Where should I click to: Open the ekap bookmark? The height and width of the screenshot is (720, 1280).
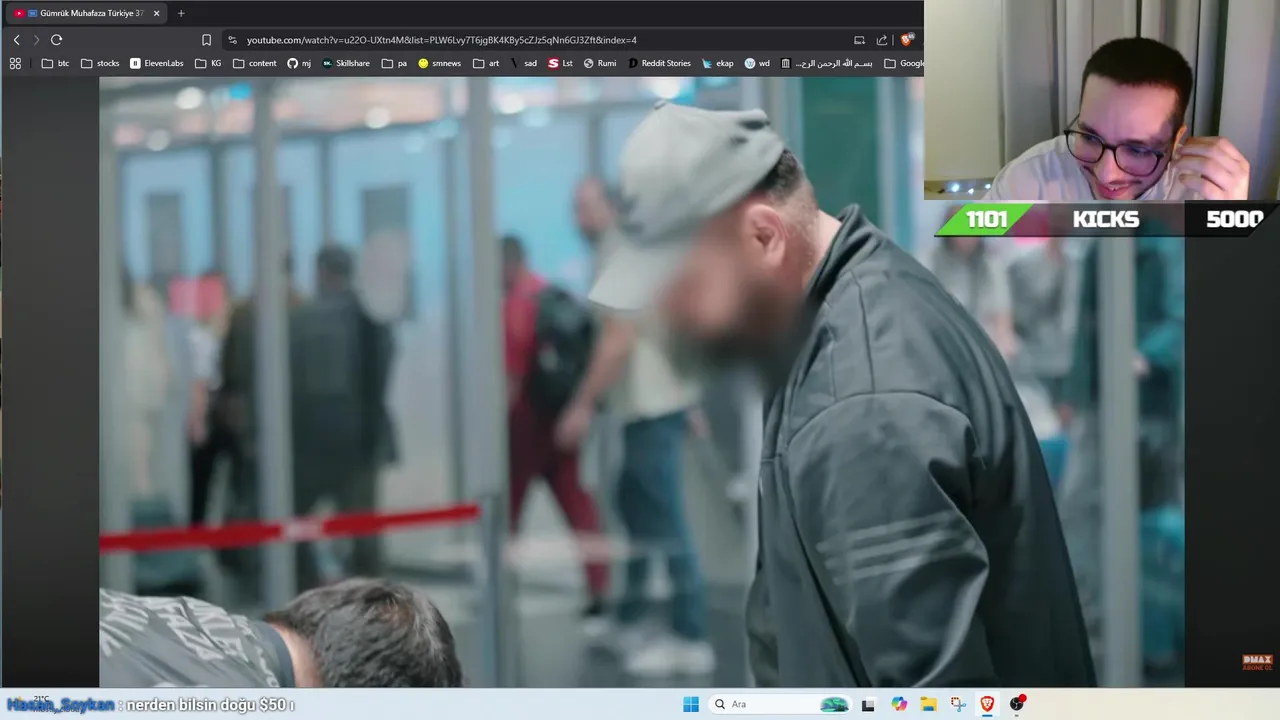[x=717, y=63]
